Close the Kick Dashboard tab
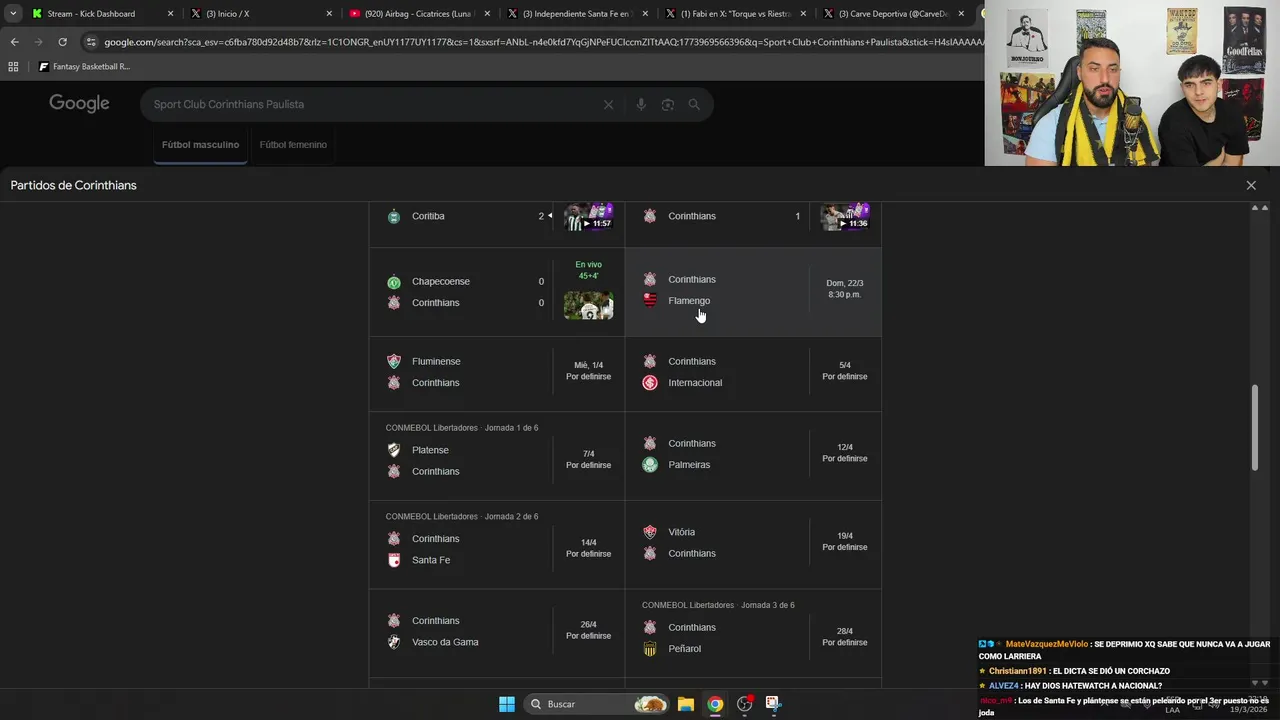1280x720 pixels. (170, 14)
